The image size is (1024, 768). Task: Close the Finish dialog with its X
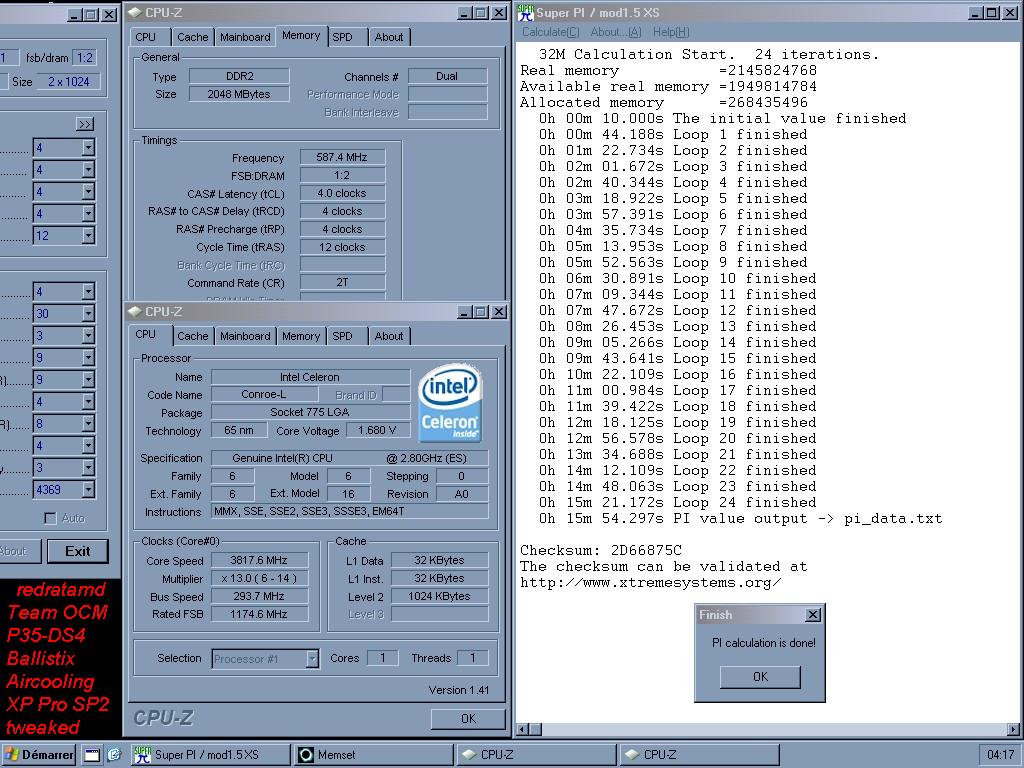click(x=813, y=615)
